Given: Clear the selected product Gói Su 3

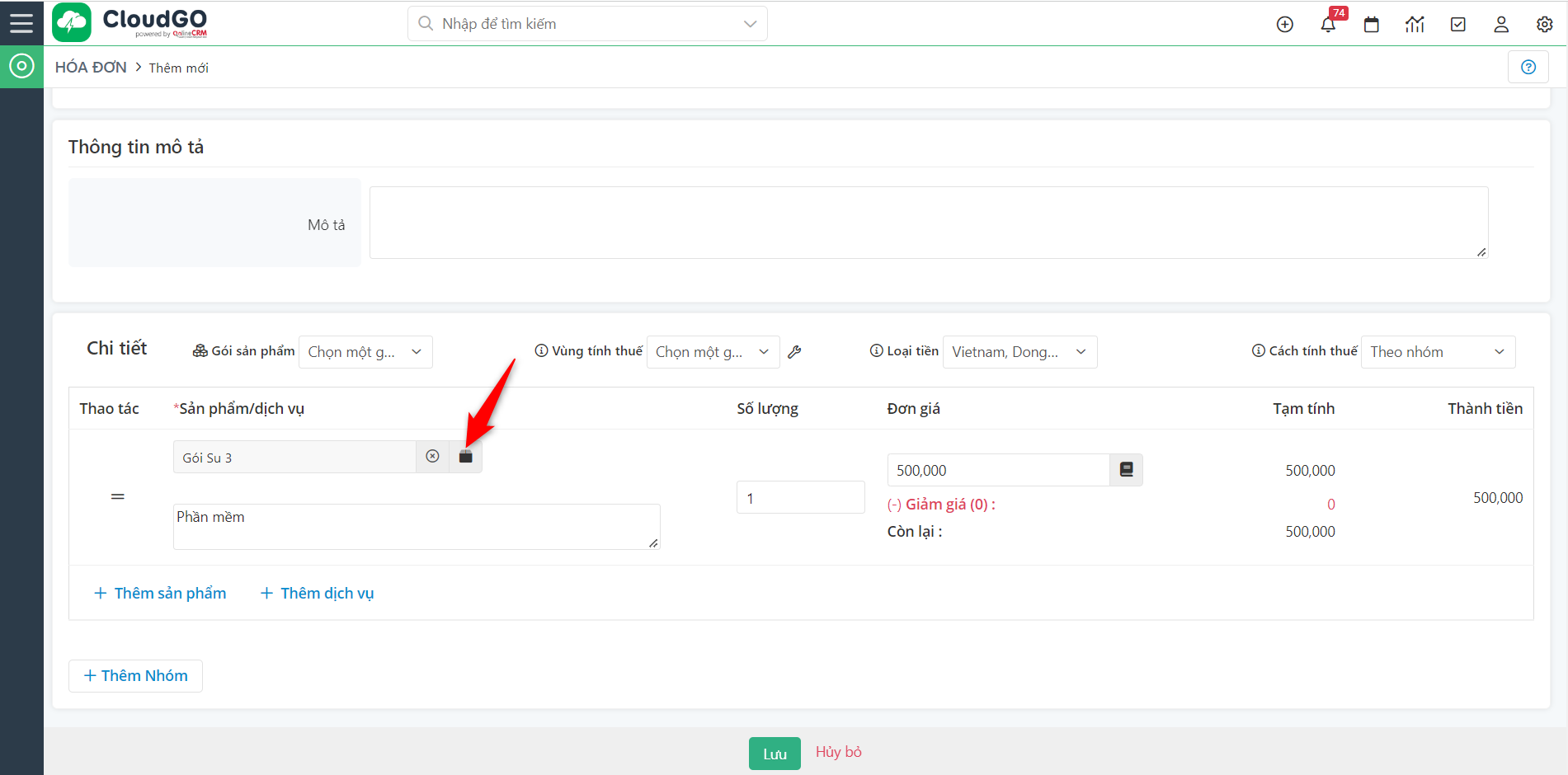Looking at the screenshot, I should pyautogui.click(x=432, y=457).
